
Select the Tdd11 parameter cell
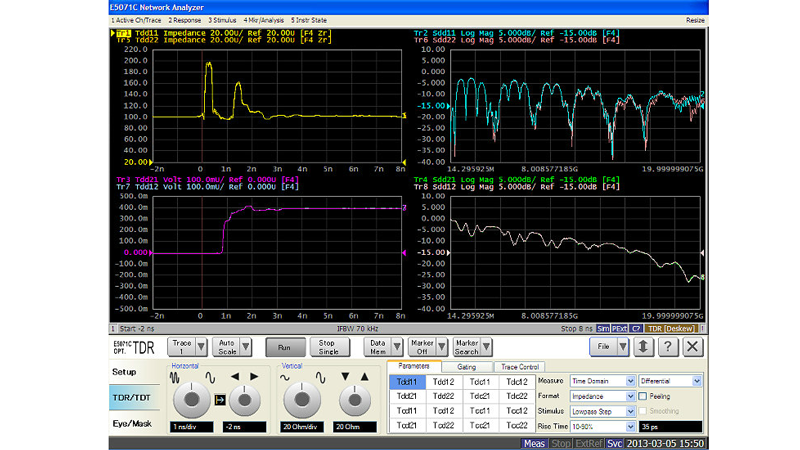point(407,381)
